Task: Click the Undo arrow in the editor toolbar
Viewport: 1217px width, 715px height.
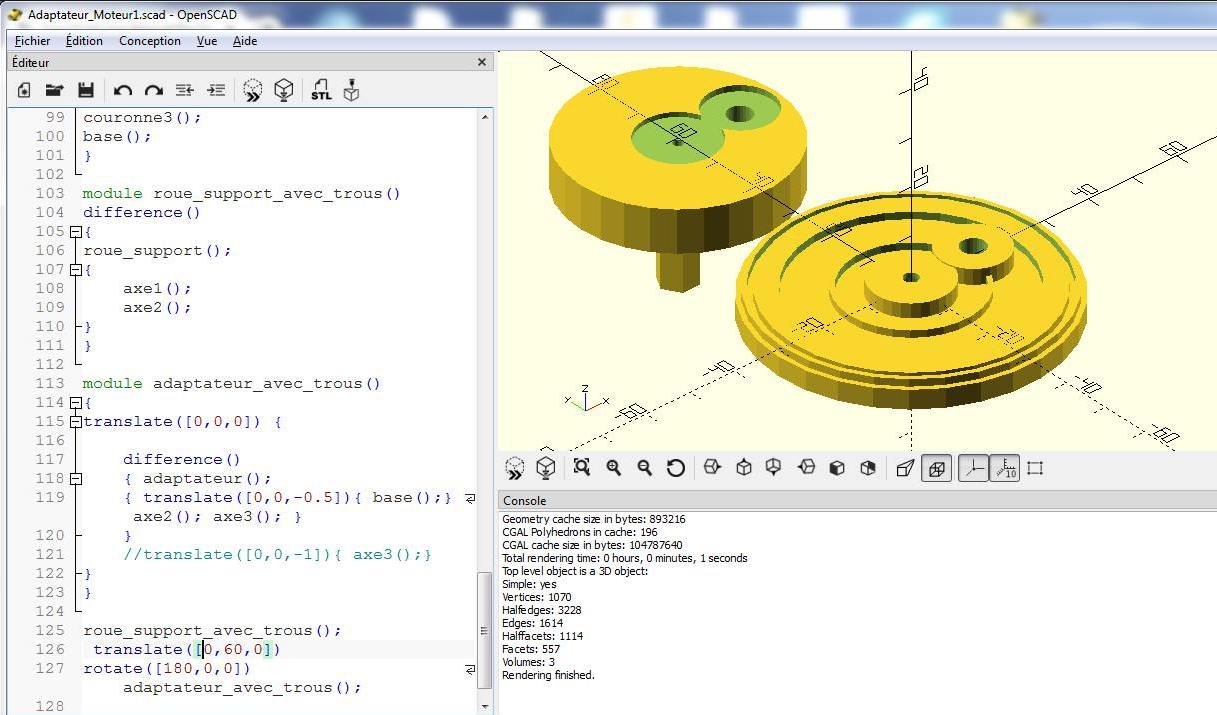Action: [123, 91]
